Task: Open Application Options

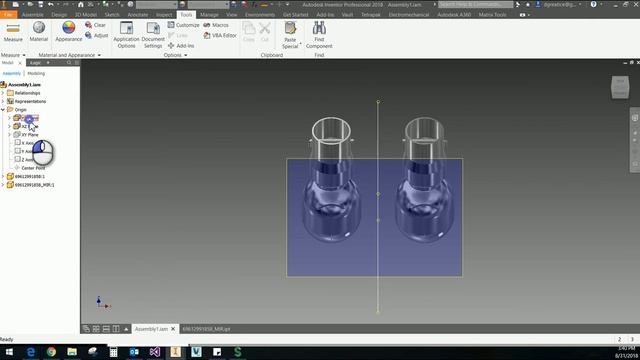Action: click(x=126, y=35)
